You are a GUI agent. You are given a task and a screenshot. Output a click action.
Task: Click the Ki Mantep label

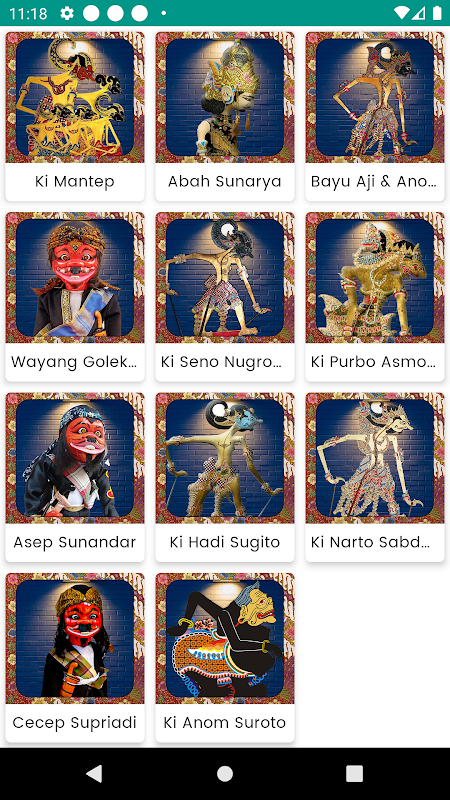75,182
